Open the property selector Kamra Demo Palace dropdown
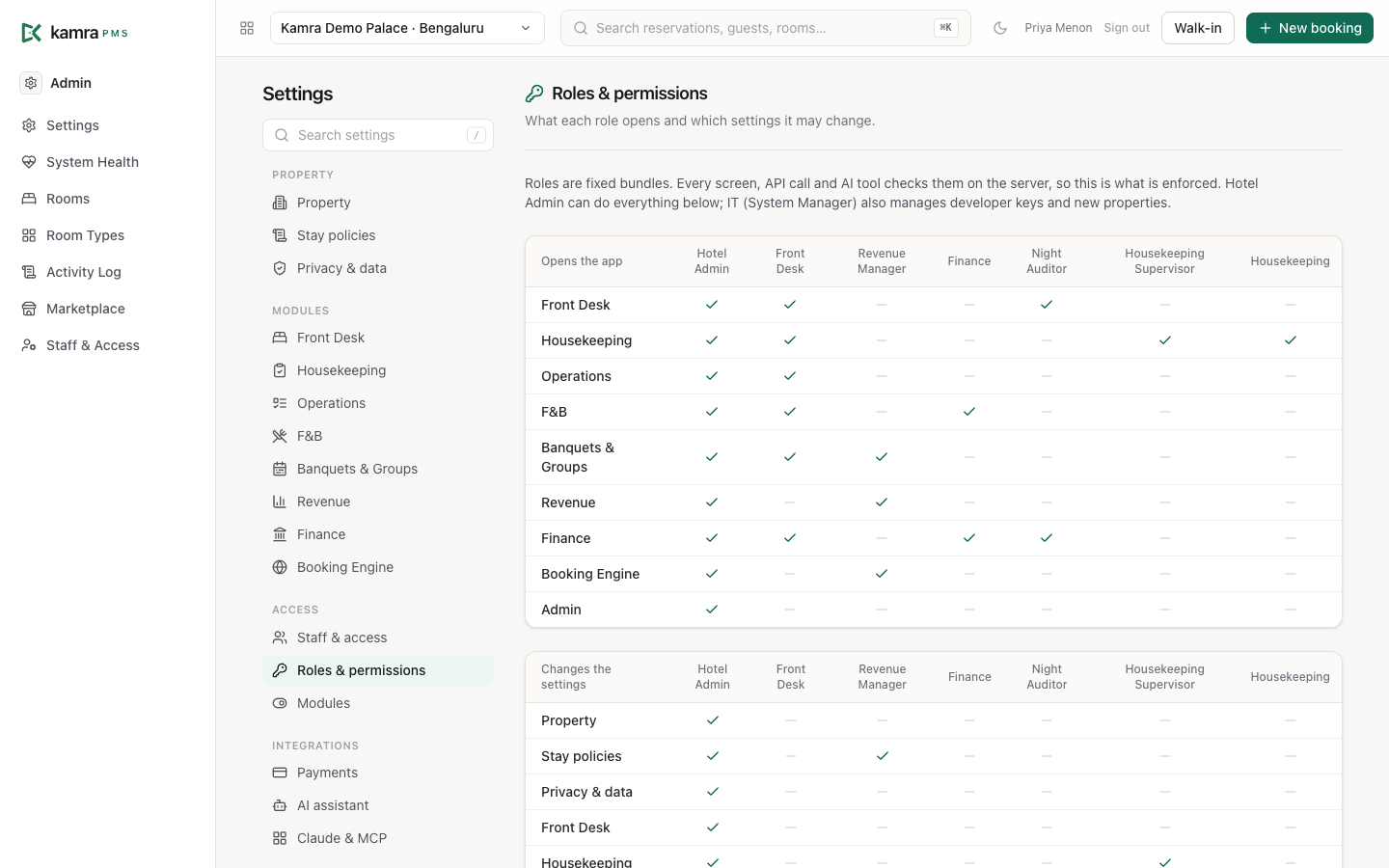This screenshot has width=1389, height=868. [407, 28]
